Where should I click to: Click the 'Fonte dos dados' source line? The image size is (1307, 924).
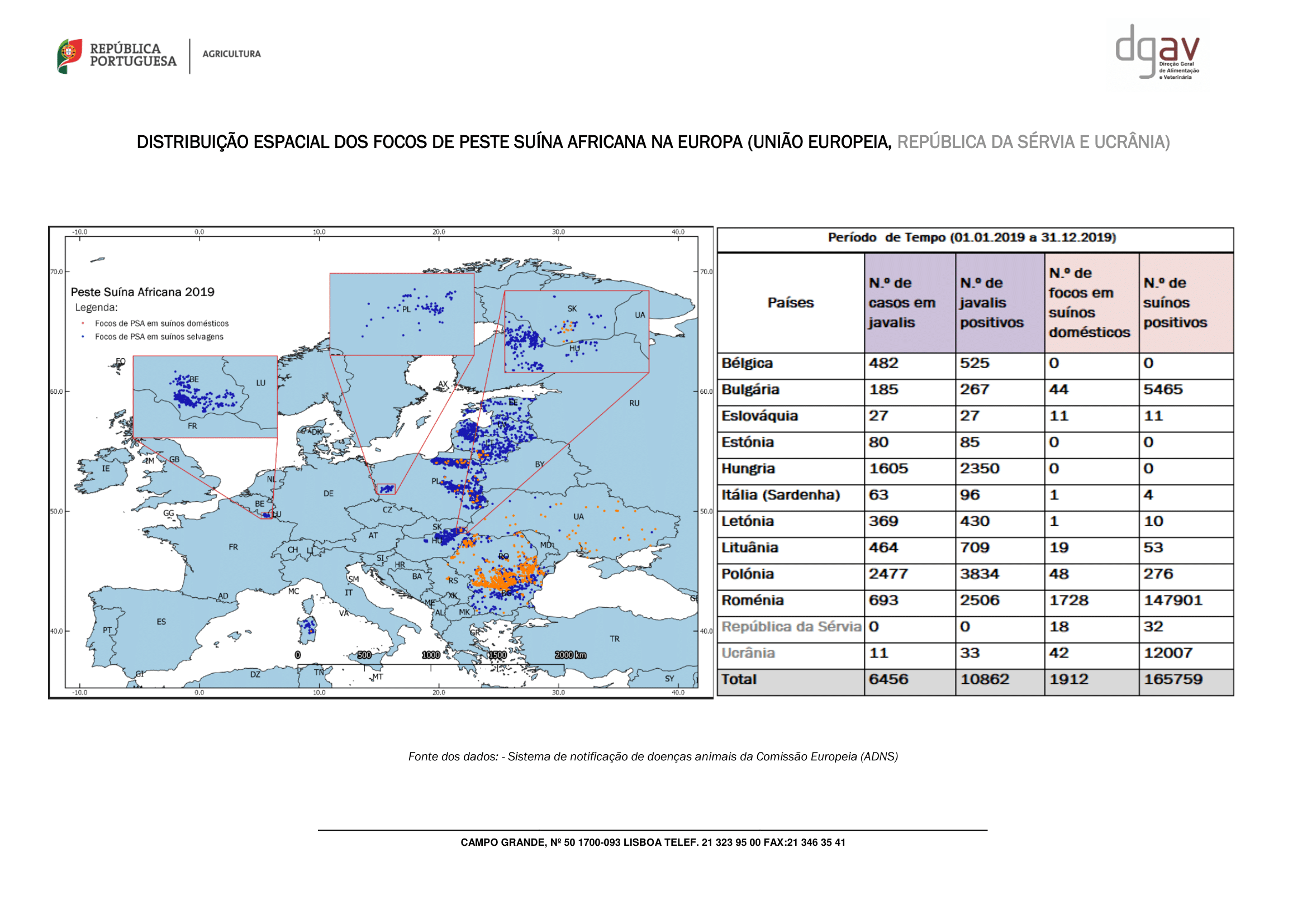coord(653,757)
